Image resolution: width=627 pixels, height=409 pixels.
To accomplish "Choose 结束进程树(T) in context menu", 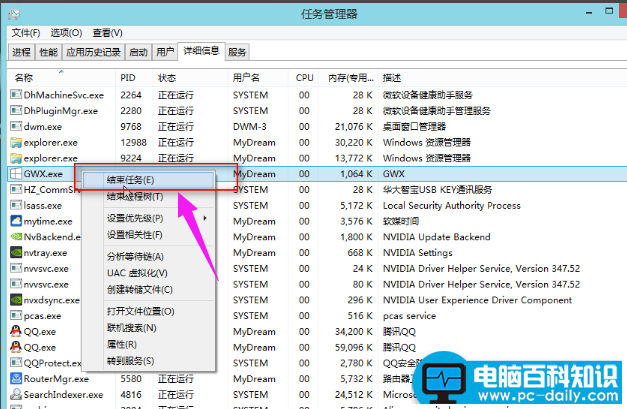I will click(148, 196).
